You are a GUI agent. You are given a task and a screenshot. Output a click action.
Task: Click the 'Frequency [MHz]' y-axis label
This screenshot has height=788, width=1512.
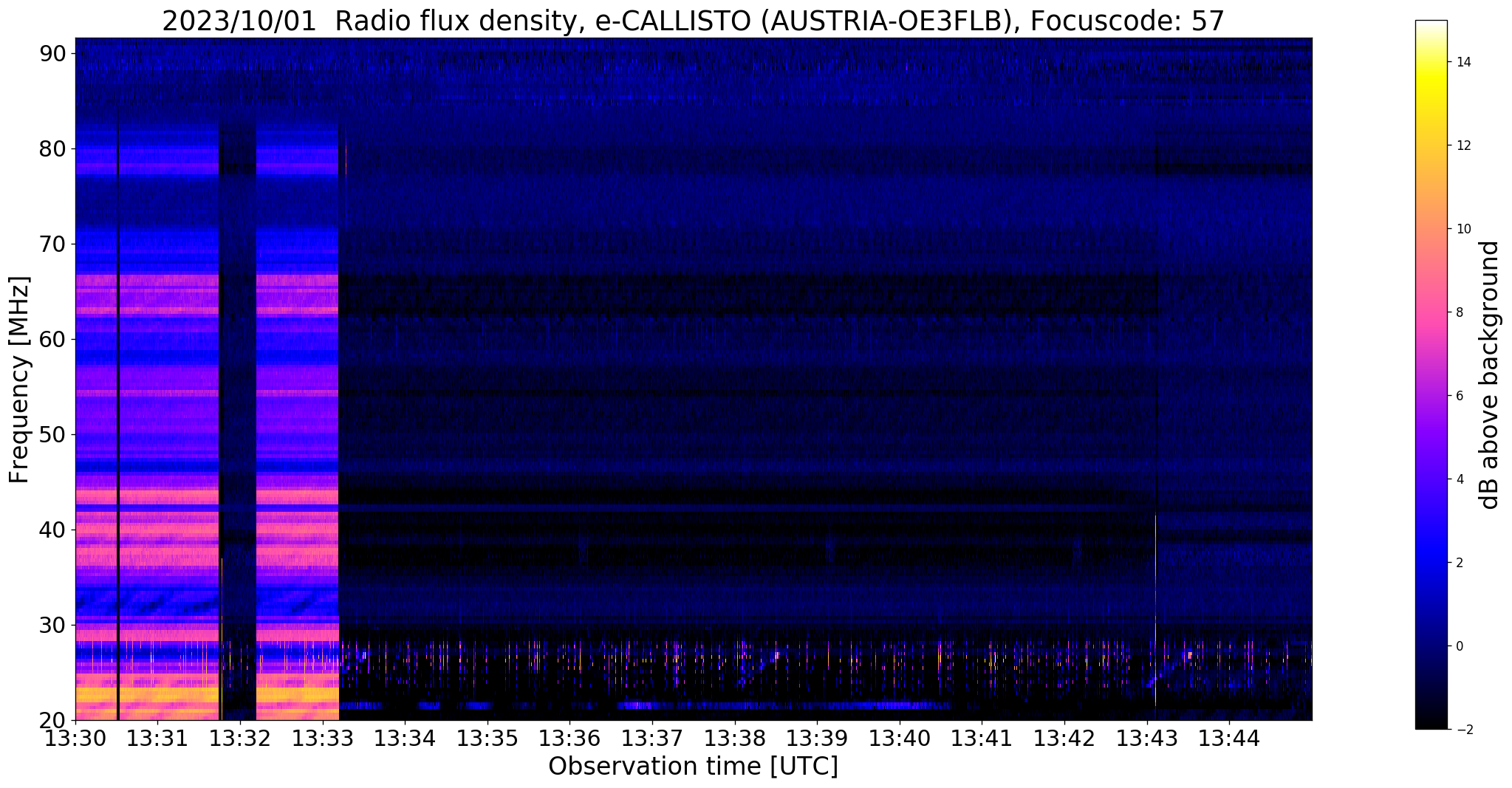coord(19,380)
